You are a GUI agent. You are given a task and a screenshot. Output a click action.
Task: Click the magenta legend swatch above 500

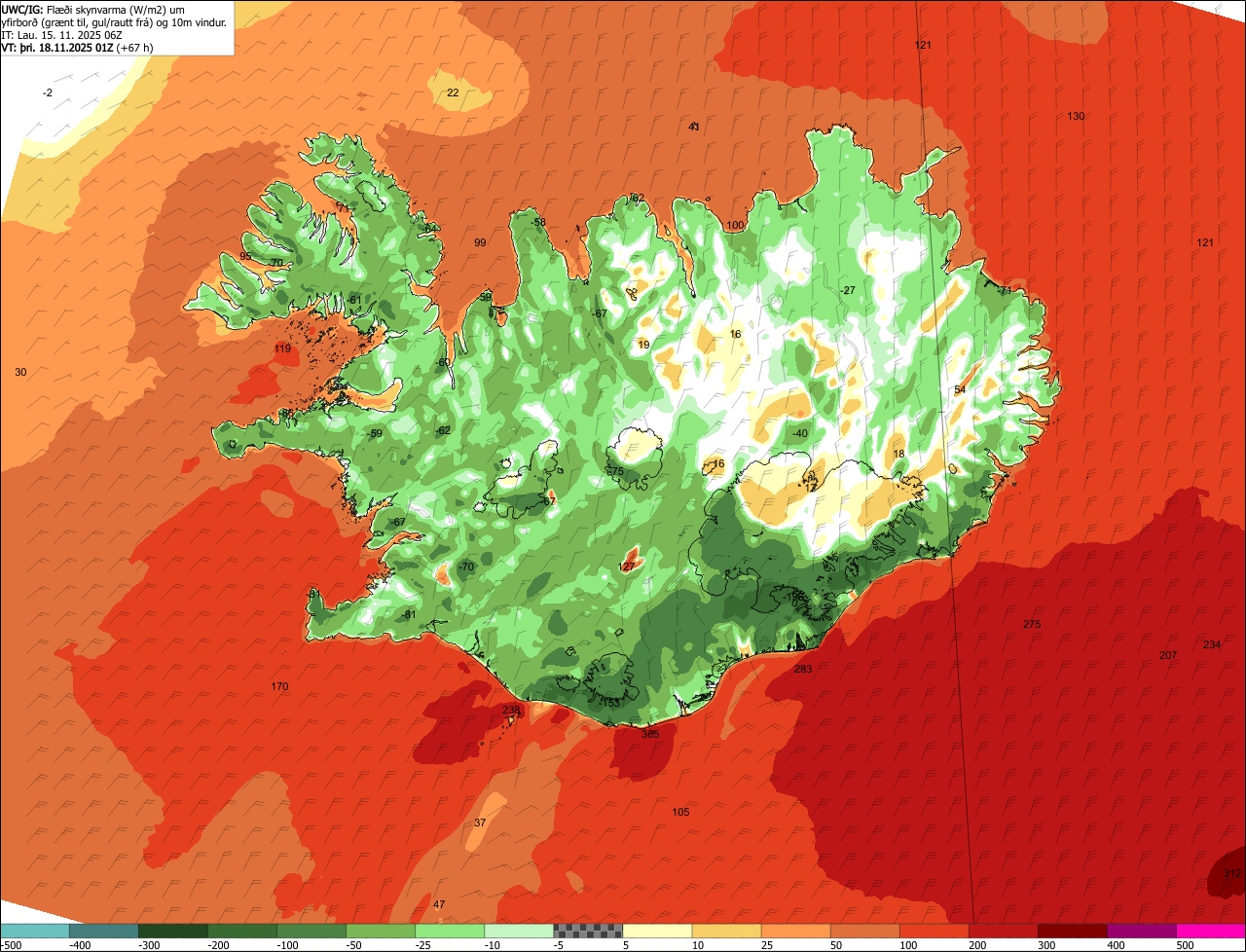tap(1211, 931)
